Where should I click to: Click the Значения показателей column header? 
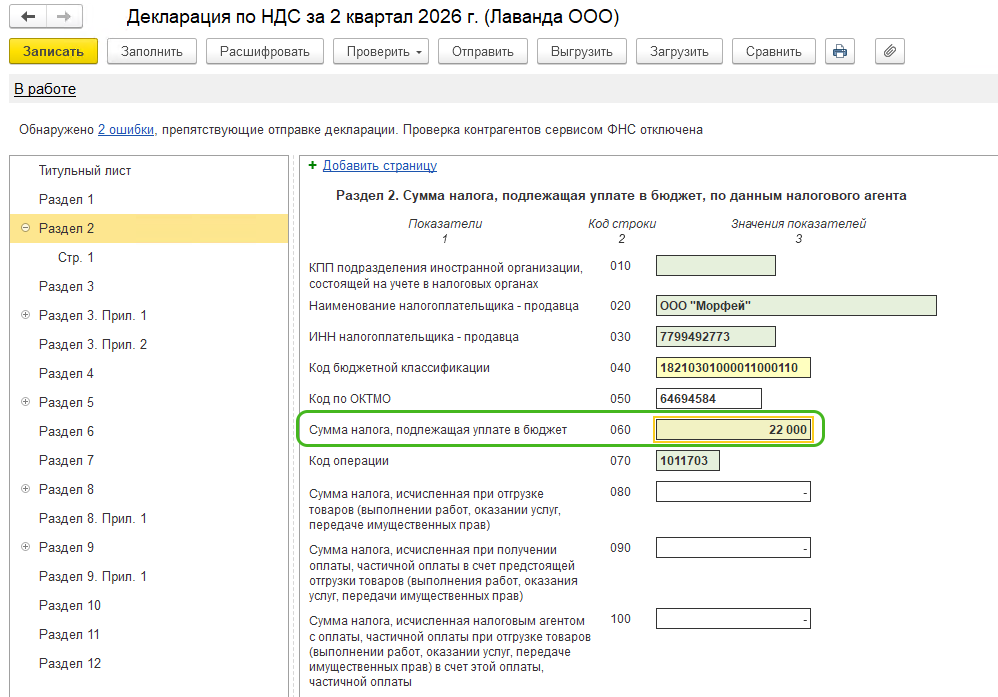tap(798, 224)
